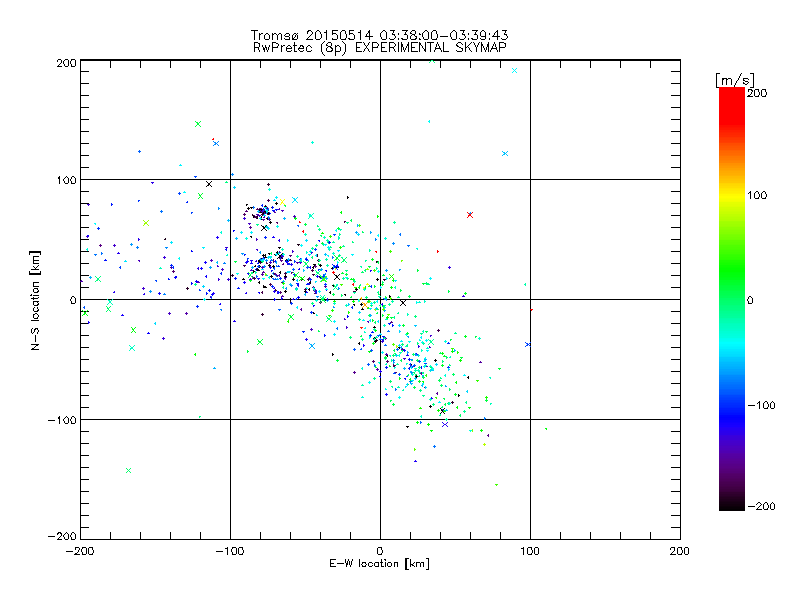Click the RwPretec EXPERIMENTAL SKYMAP subtitle
This screenshot has width=800, height=600.
tap(380, 48)
